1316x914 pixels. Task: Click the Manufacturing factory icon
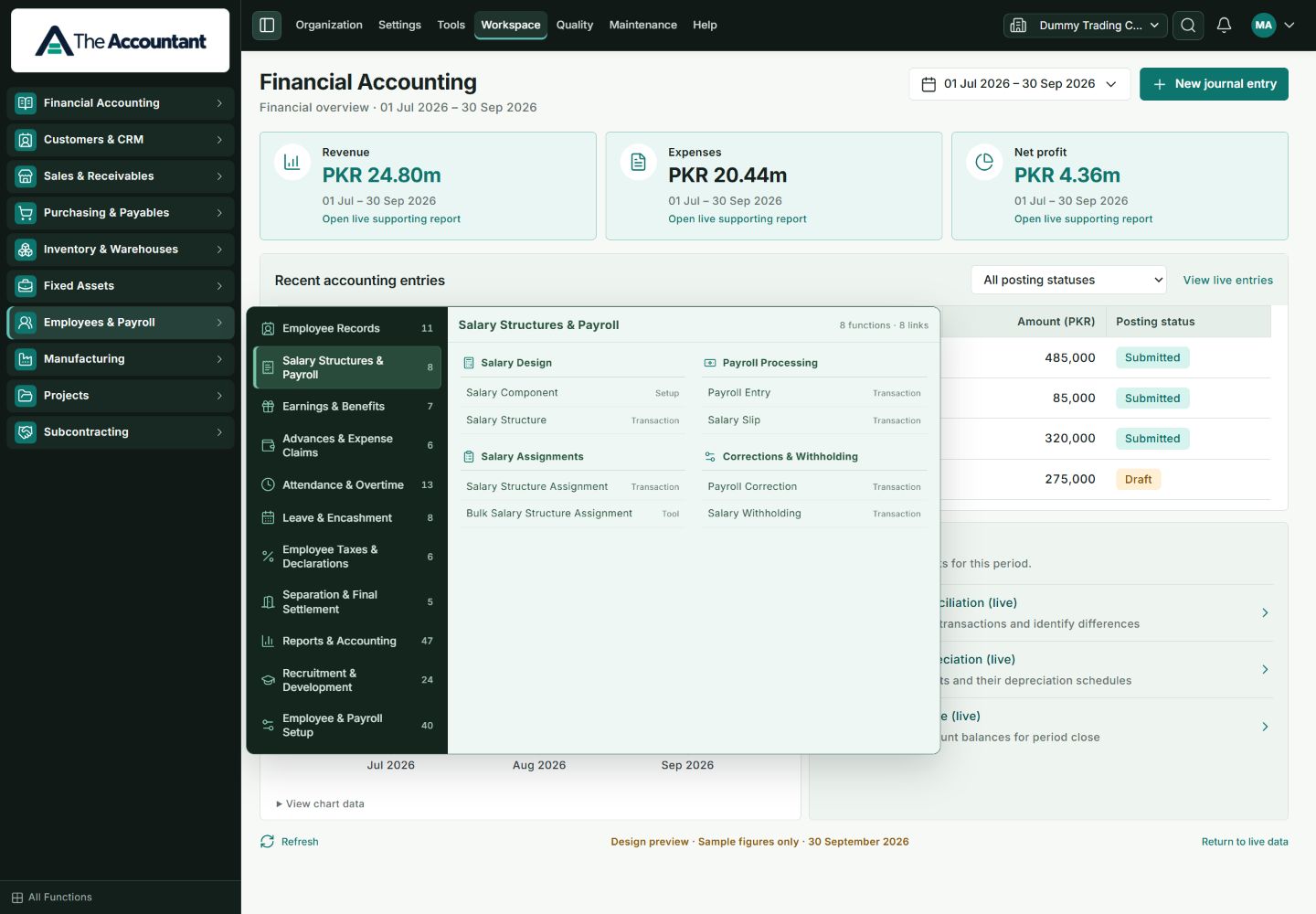[x=26, y=359]
